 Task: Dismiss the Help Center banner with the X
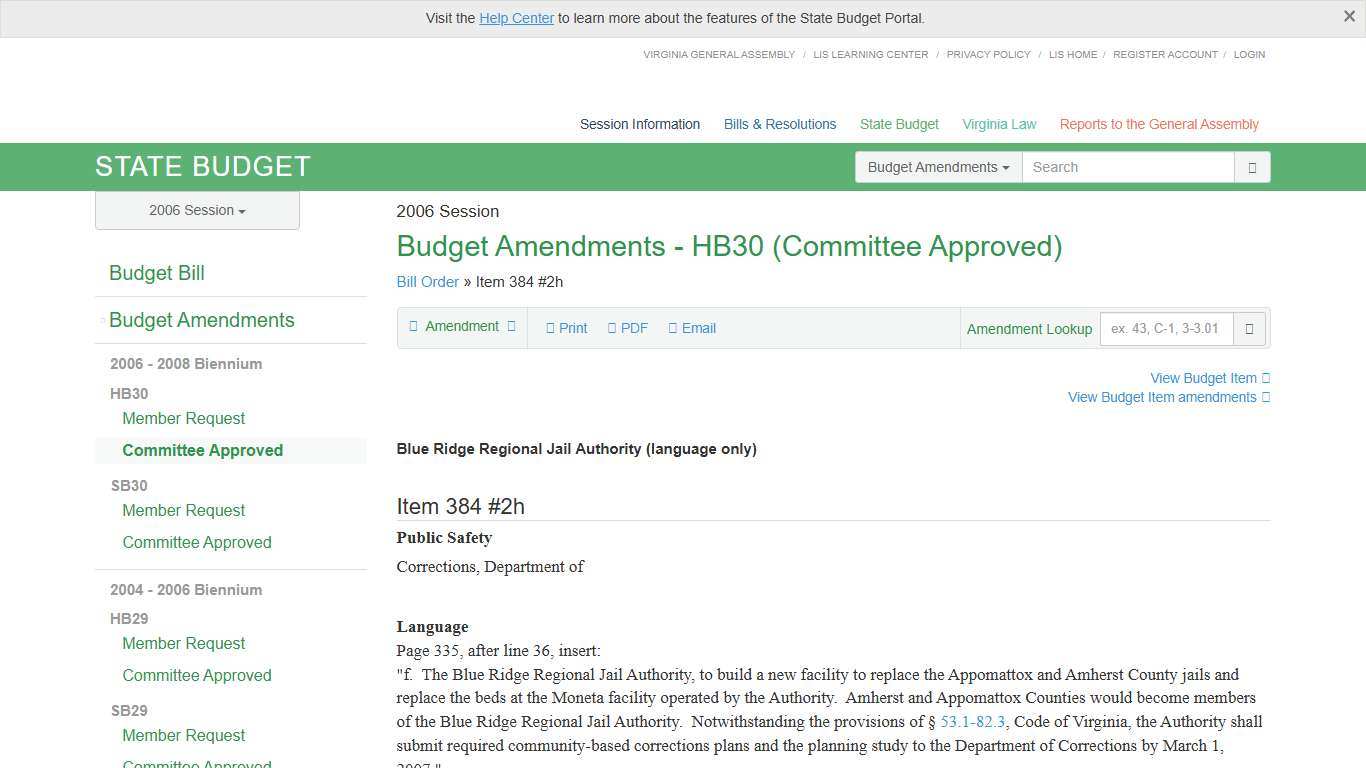pyautogui.click(x=1349, y=16)
